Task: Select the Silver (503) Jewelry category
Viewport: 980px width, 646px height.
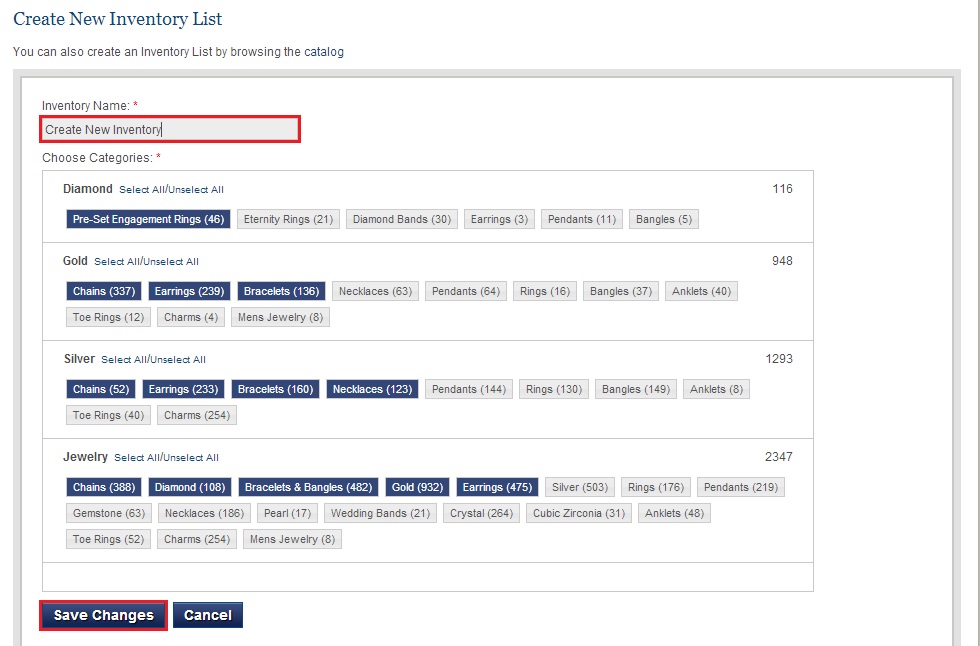Action: click(x=580, y=487)
